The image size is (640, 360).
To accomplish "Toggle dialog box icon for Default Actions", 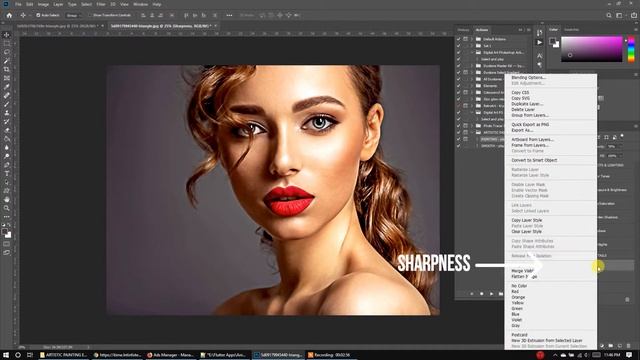I will (x=465, y=39).
